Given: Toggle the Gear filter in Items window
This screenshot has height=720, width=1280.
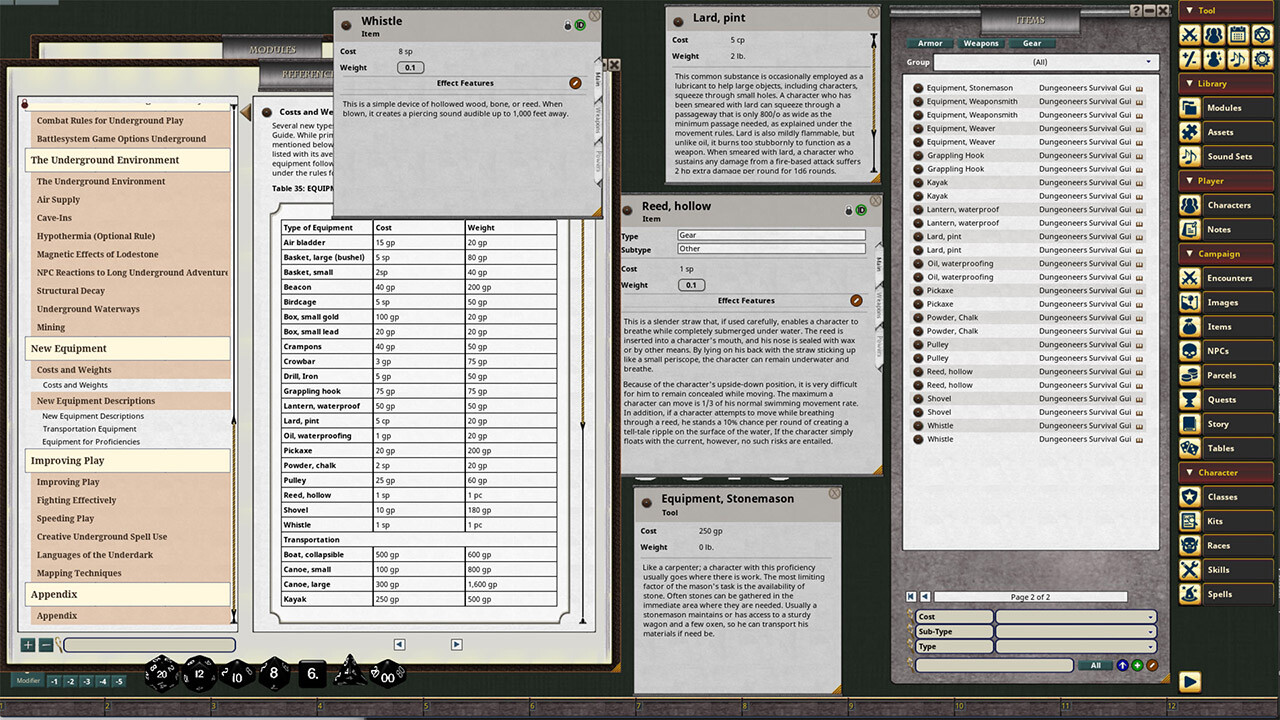Looking at the screenshot, I should [1031, 43].
